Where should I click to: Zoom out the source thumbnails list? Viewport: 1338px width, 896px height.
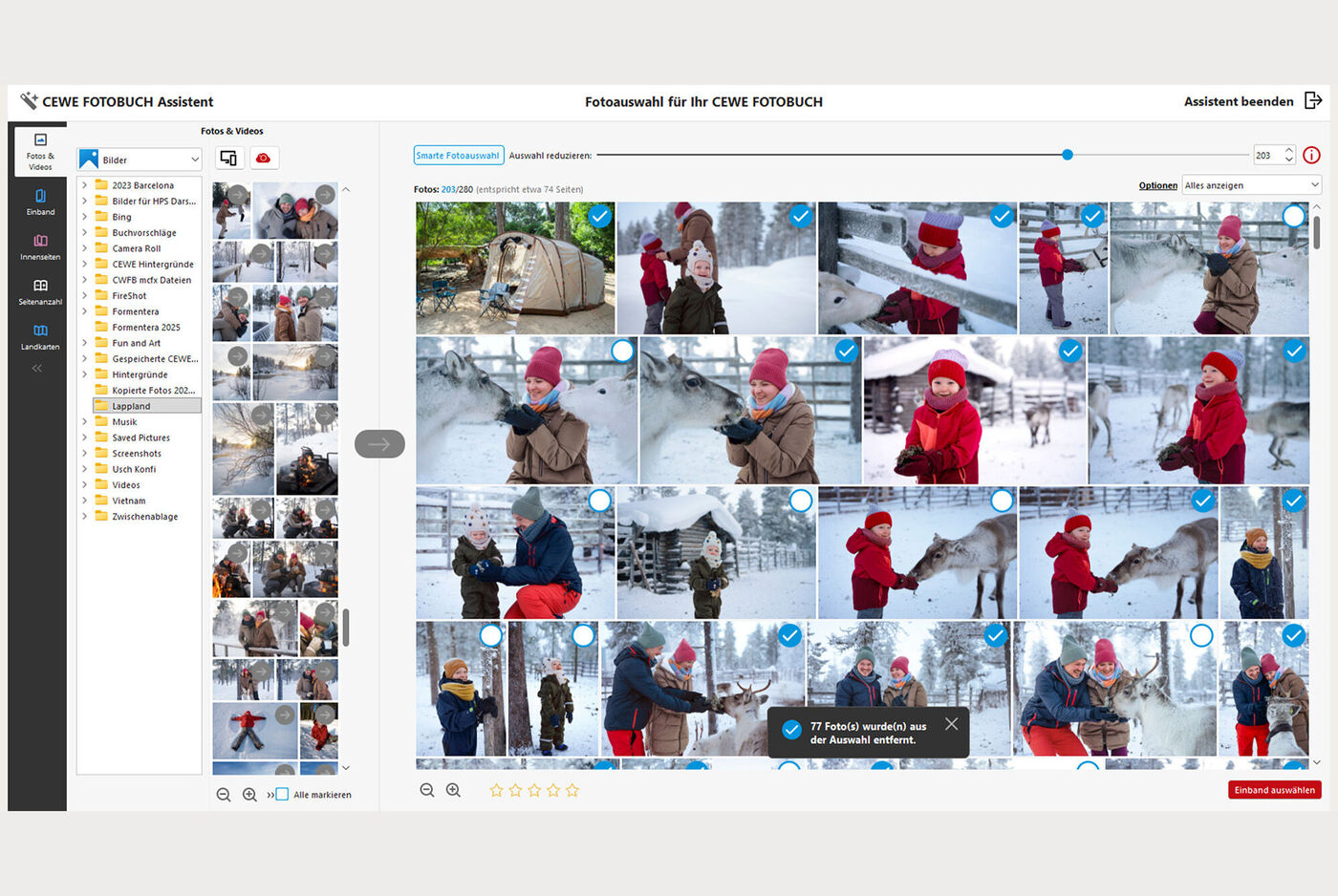224,795
